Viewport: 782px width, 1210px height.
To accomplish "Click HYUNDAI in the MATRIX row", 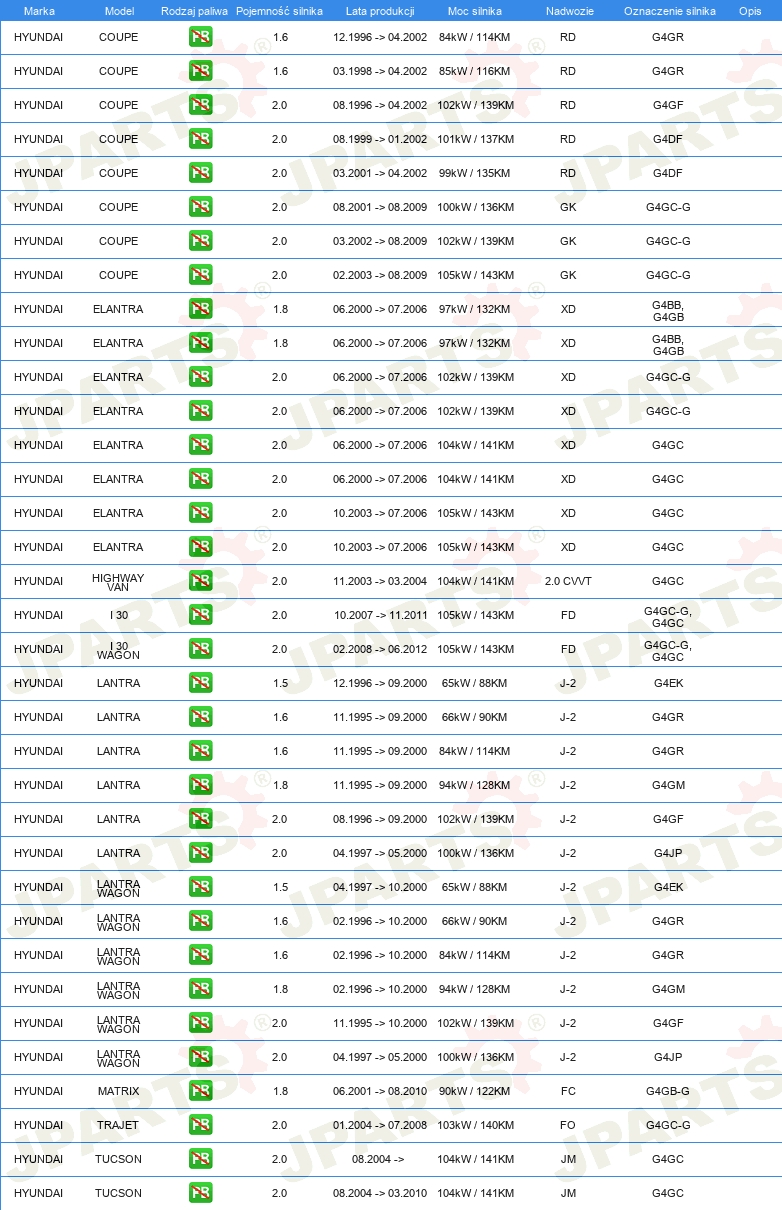I will [x=38, y=1091].
